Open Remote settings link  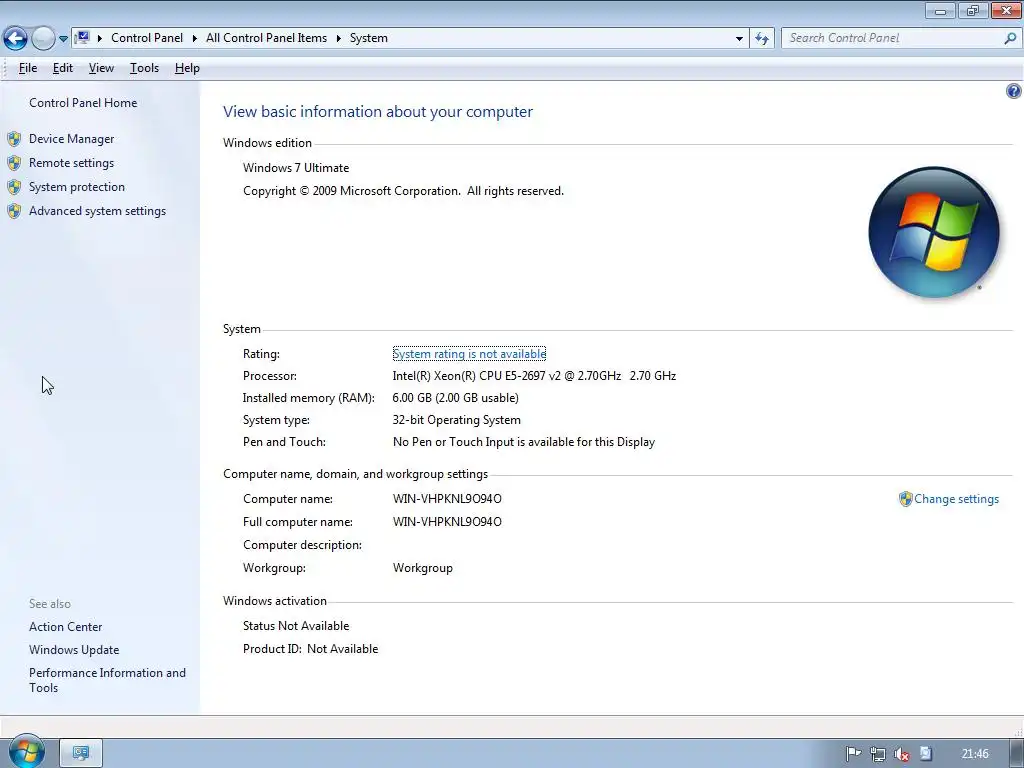(x=71, y=163)
